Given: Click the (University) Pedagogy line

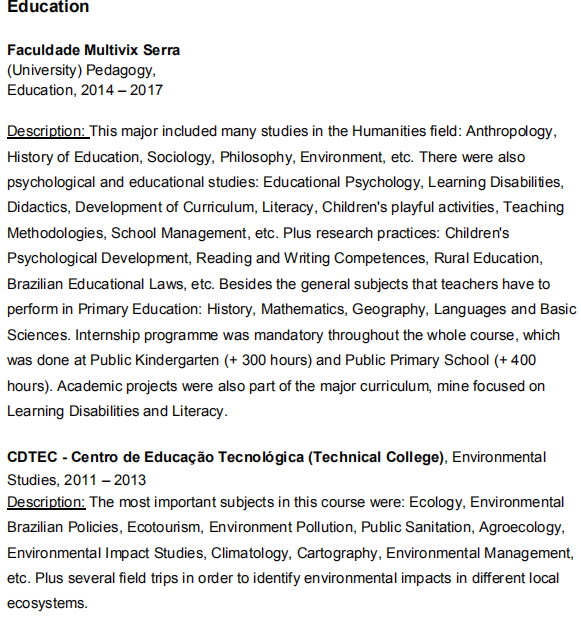Looking at the screenshot, I should [x=81, y=70].
